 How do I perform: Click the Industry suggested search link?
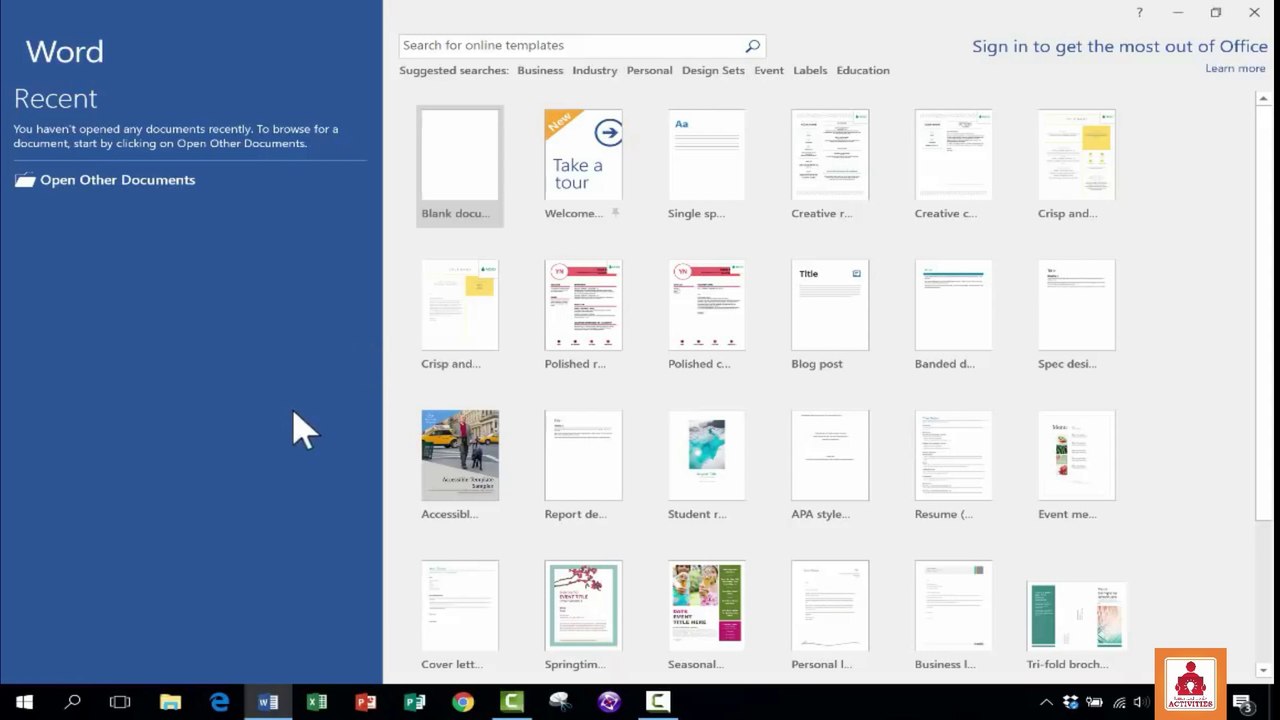coord(595,70)
